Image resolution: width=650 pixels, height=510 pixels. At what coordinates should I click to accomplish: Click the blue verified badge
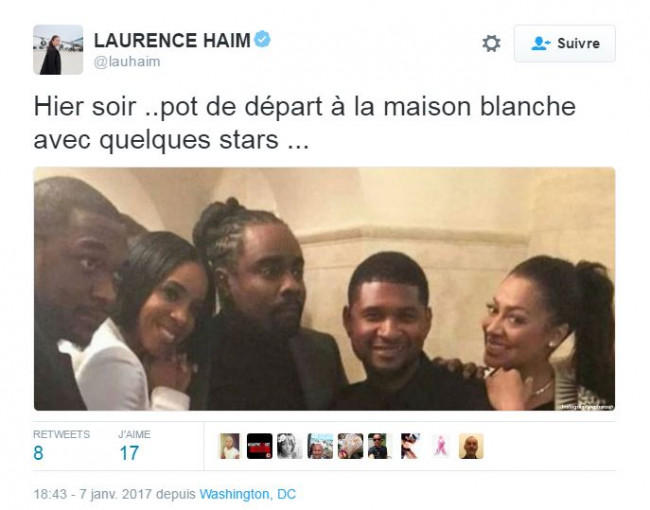click(x=262, y=39)
